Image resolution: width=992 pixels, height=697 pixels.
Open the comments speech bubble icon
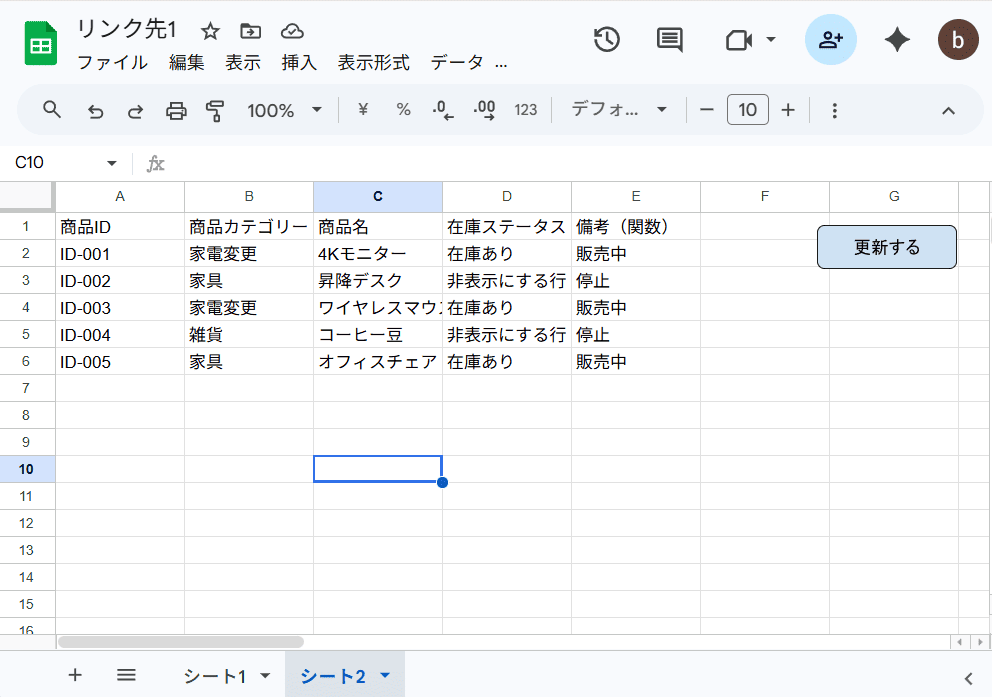[669, 40]
